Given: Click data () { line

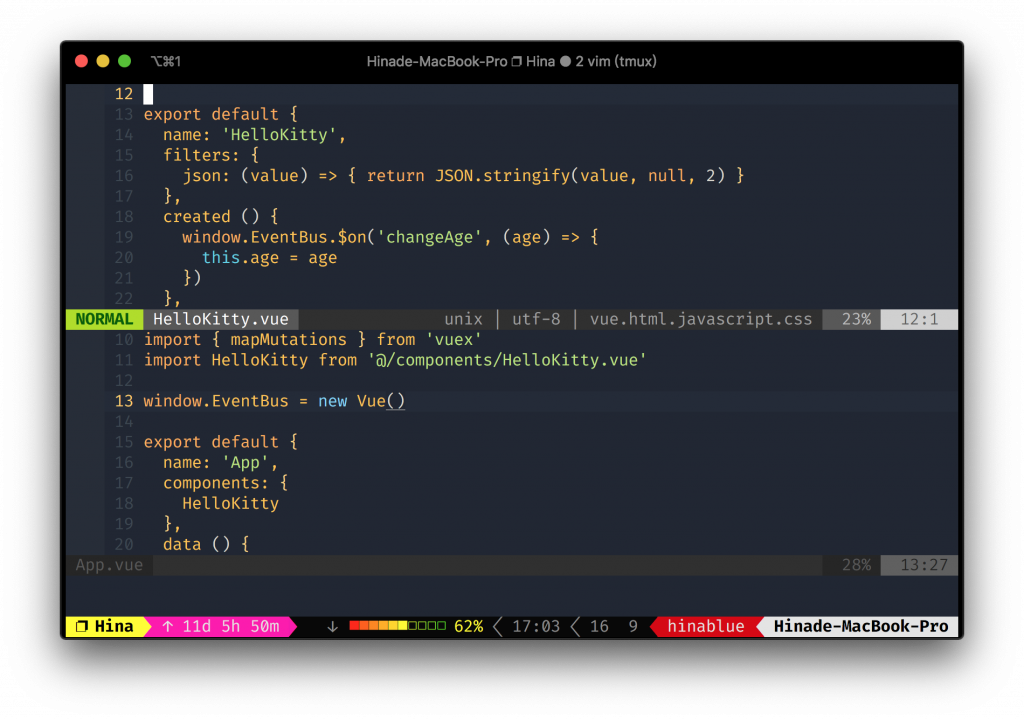Looking at the screenshot, I should [x=206, y=545].
